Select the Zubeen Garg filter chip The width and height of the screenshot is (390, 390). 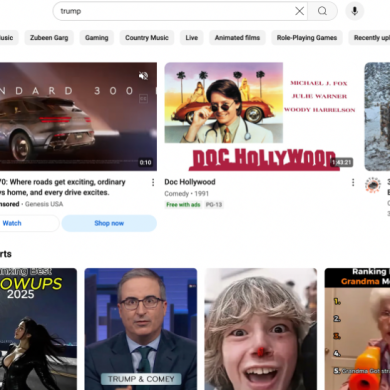click(49, 38)
